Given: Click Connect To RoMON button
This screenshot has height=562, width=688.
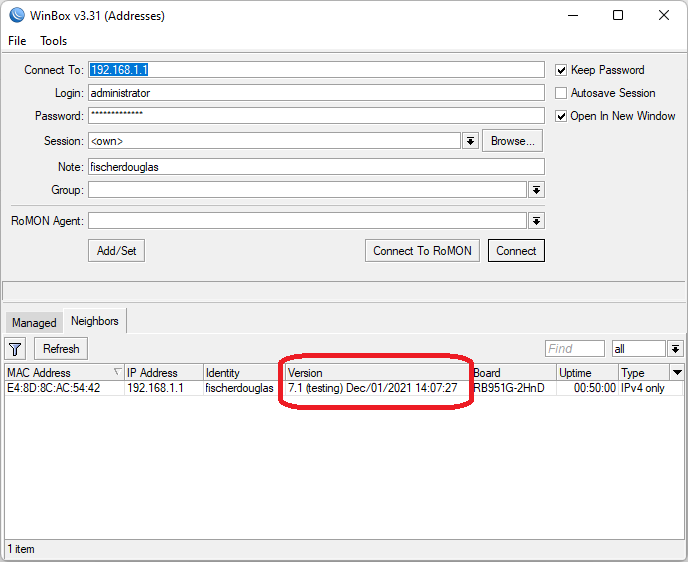Looking at the screenshot, I should coord(422,251).
